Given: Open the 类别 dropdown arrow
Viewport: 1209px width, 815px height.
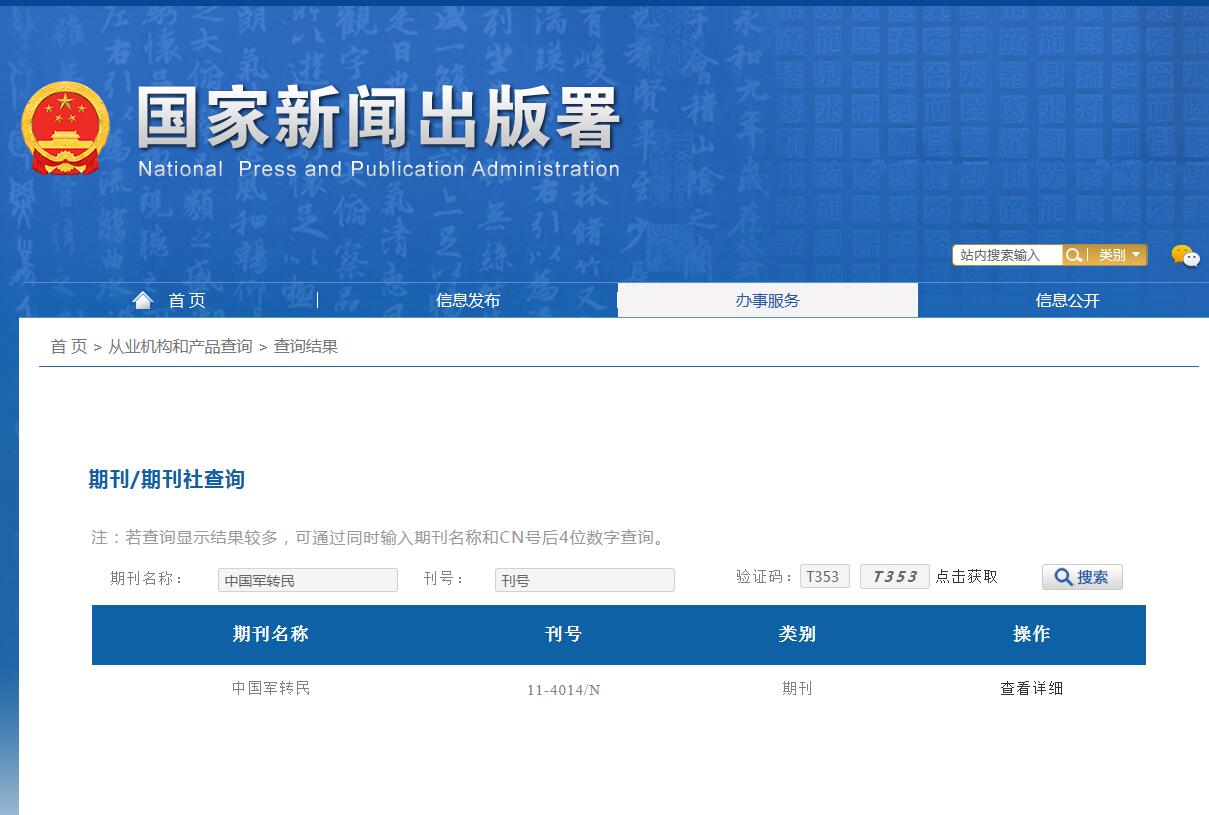Looking at the screenshot, I should [x=1138, y=255].
